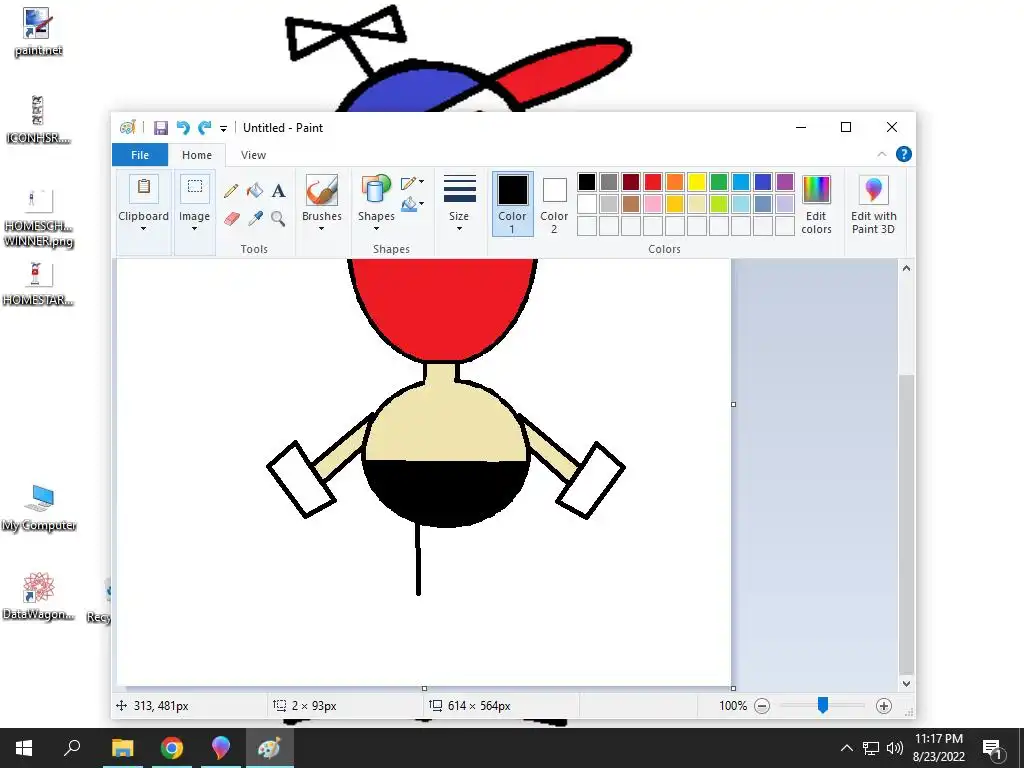
Task: Expand the Brushes dropdown arrow
Action: [321, 229]
